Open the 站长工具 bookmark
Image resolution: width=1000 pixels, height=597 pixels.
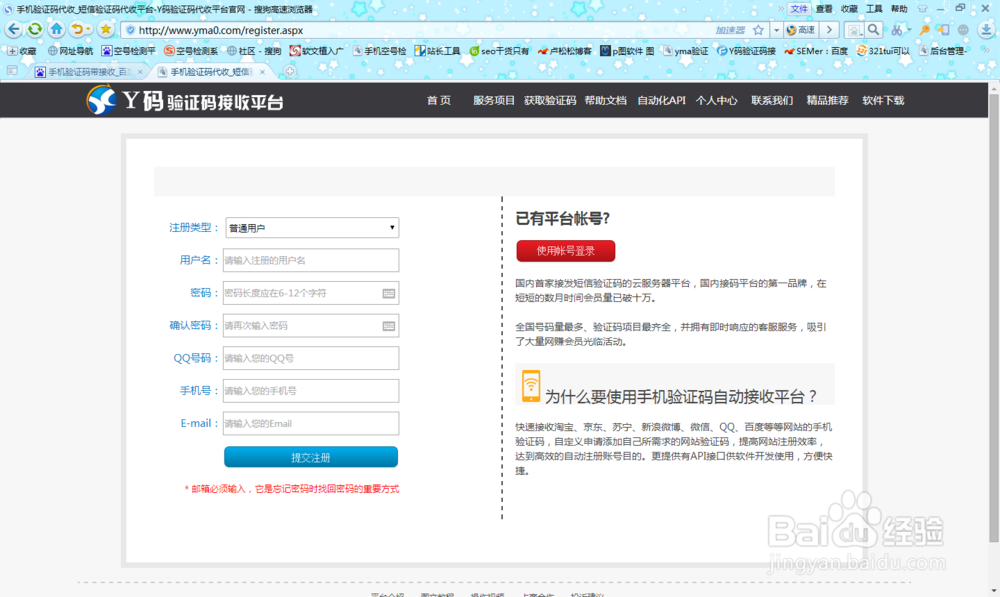437,51
